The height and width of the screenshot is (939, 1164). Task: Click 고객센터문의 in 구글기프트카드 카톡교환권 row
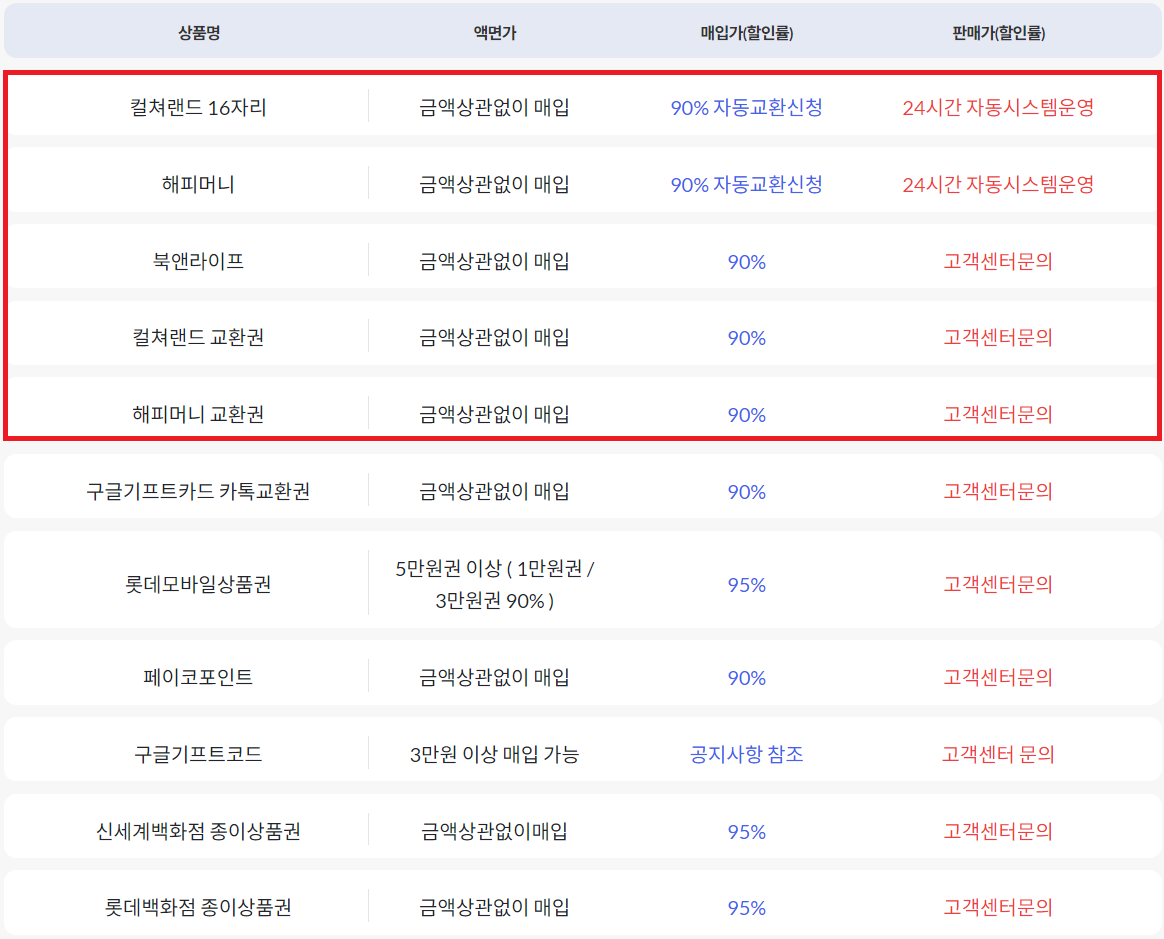(998, 491)
